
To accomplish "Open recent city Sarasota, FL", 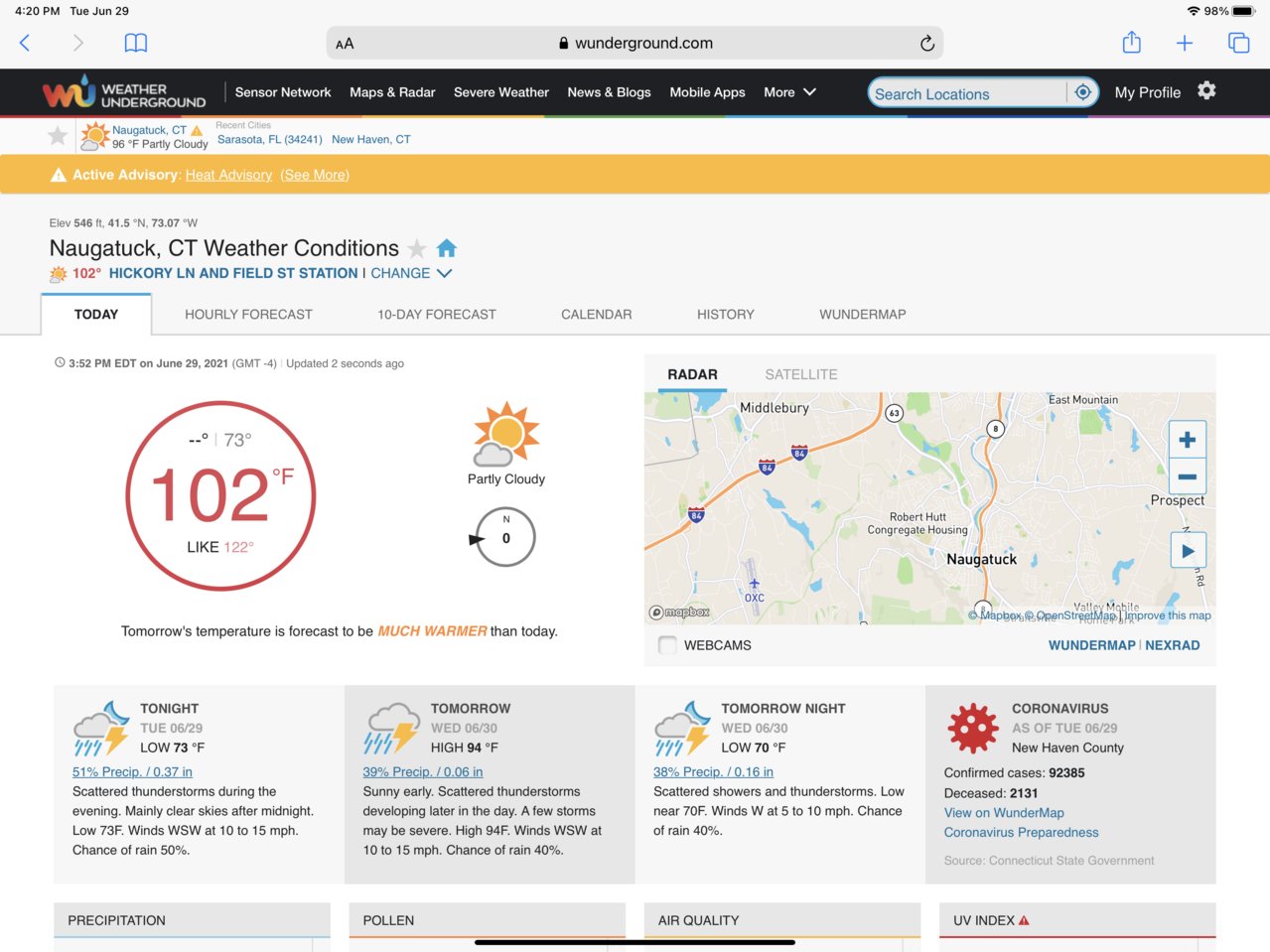I will point(270,140).
